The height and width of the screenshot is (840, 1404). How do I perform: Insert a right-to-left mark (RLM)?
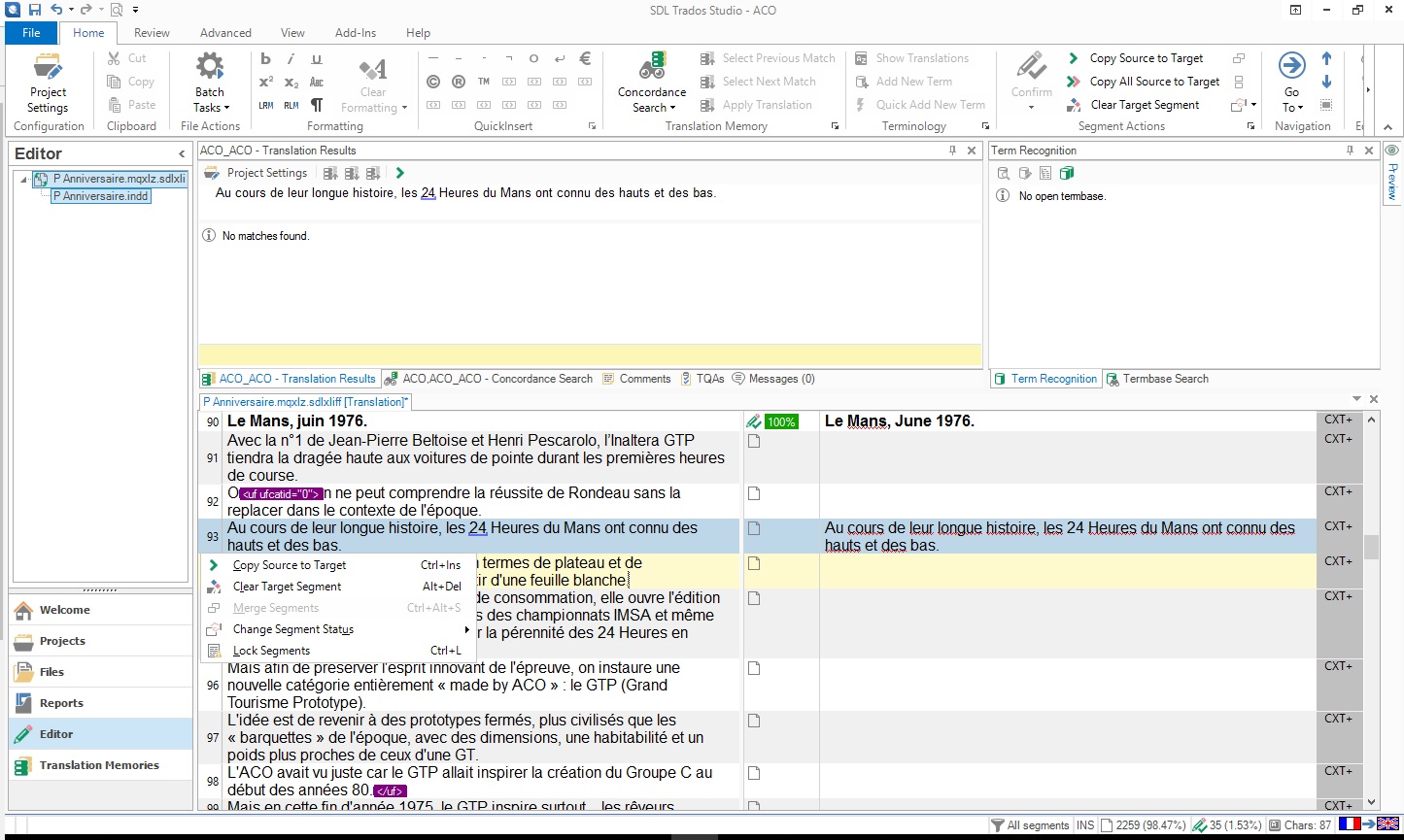[x=291, y=105]
